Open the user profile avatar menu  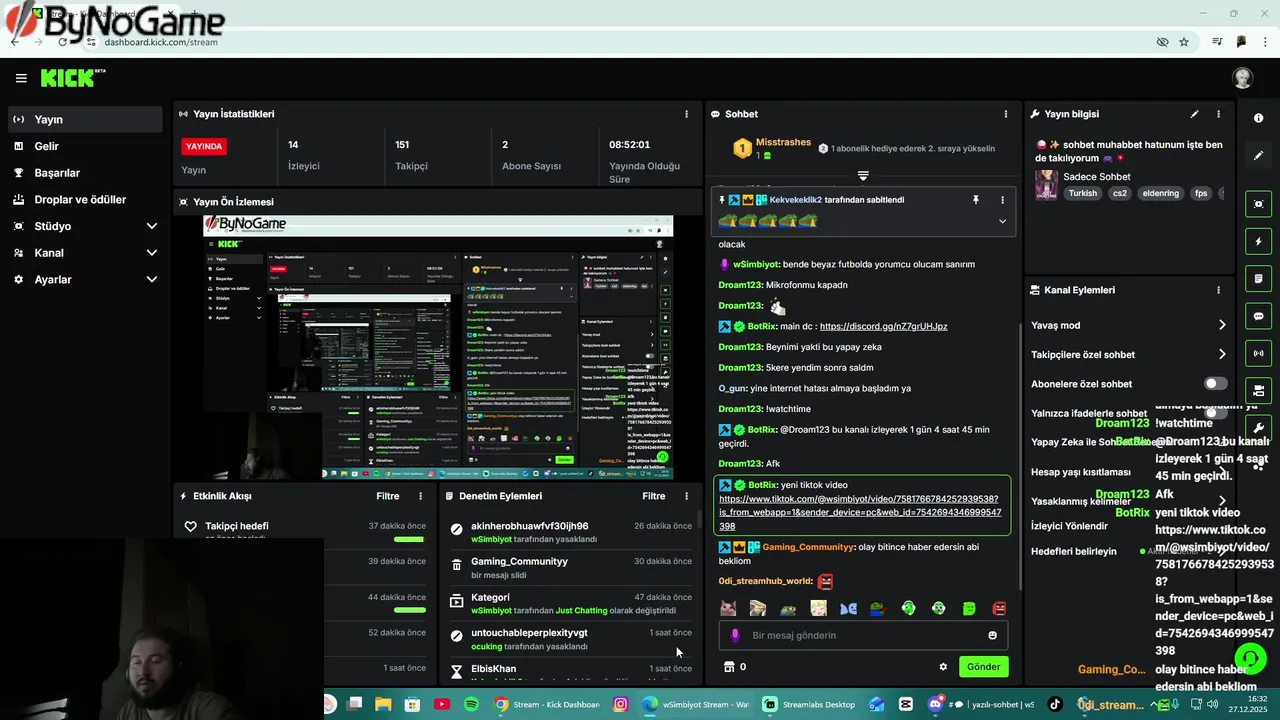1242,78
